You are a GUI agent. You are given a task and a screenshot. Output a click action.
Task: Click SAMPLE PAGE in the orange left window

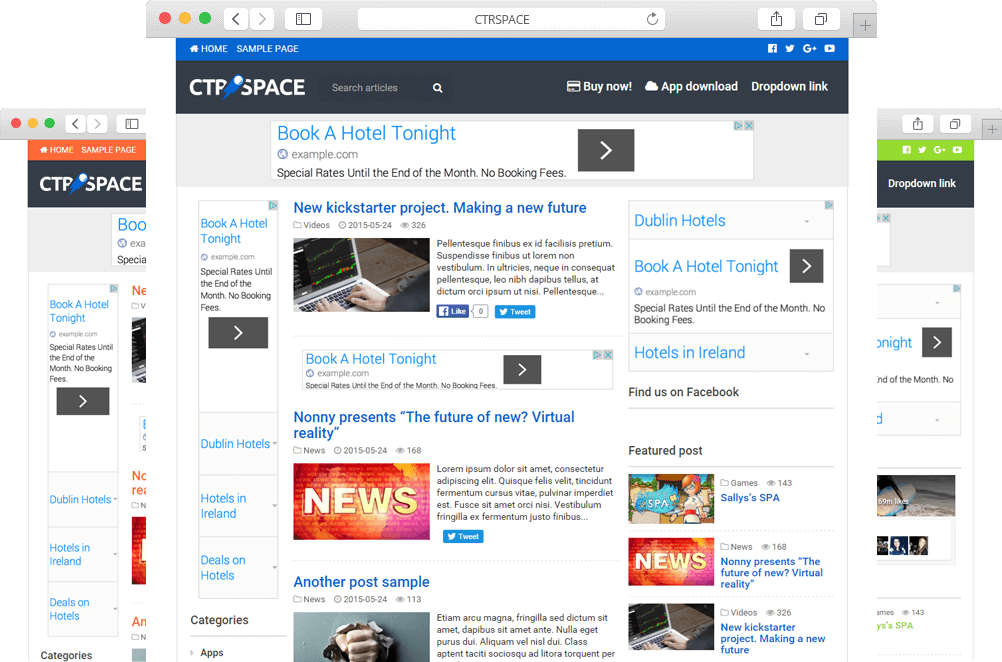[x=108, y=150]
